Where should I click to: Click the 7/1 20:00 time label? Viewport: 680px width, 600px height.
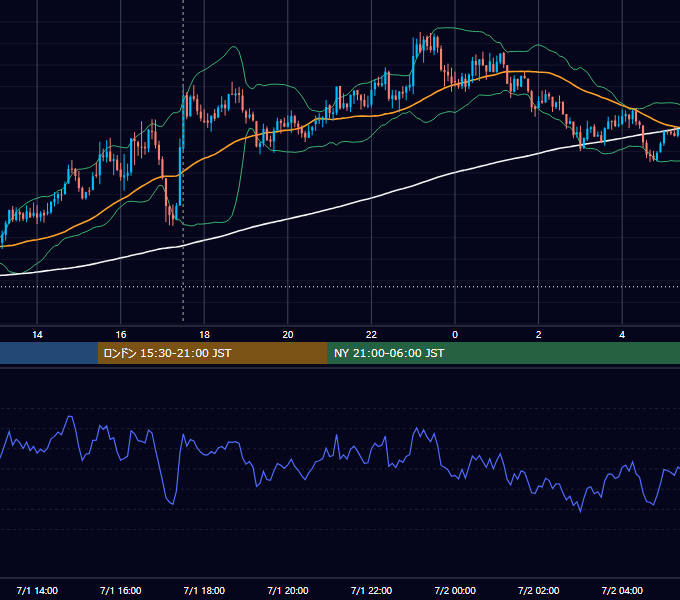288,590
